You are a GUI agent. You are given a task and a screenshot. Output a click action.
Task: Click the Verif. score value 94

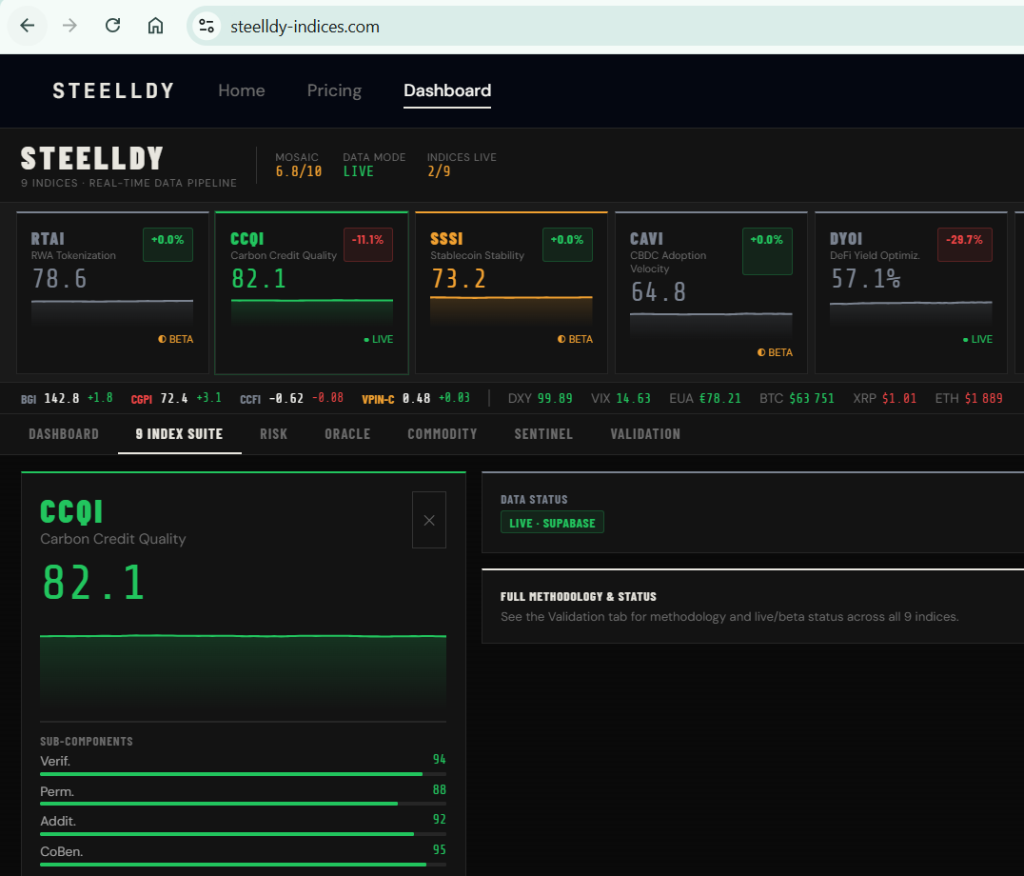(x=440, y=759)
